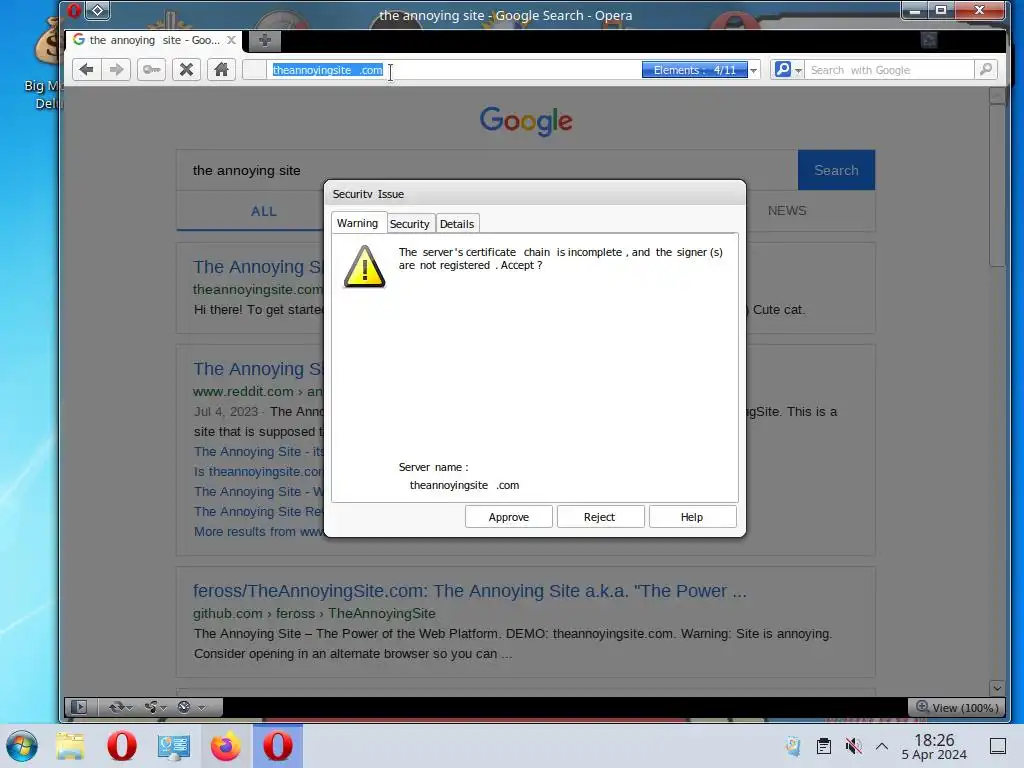Open File Explorer from taskbar

point(70,746)
